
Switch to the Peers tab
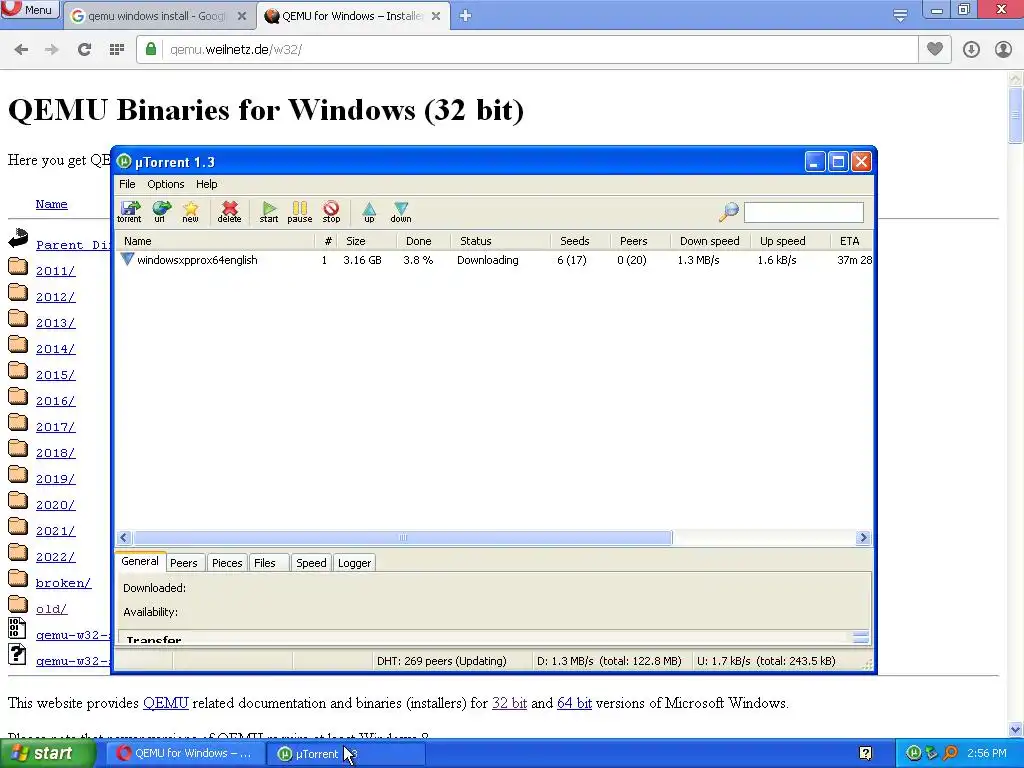[184, 563]
